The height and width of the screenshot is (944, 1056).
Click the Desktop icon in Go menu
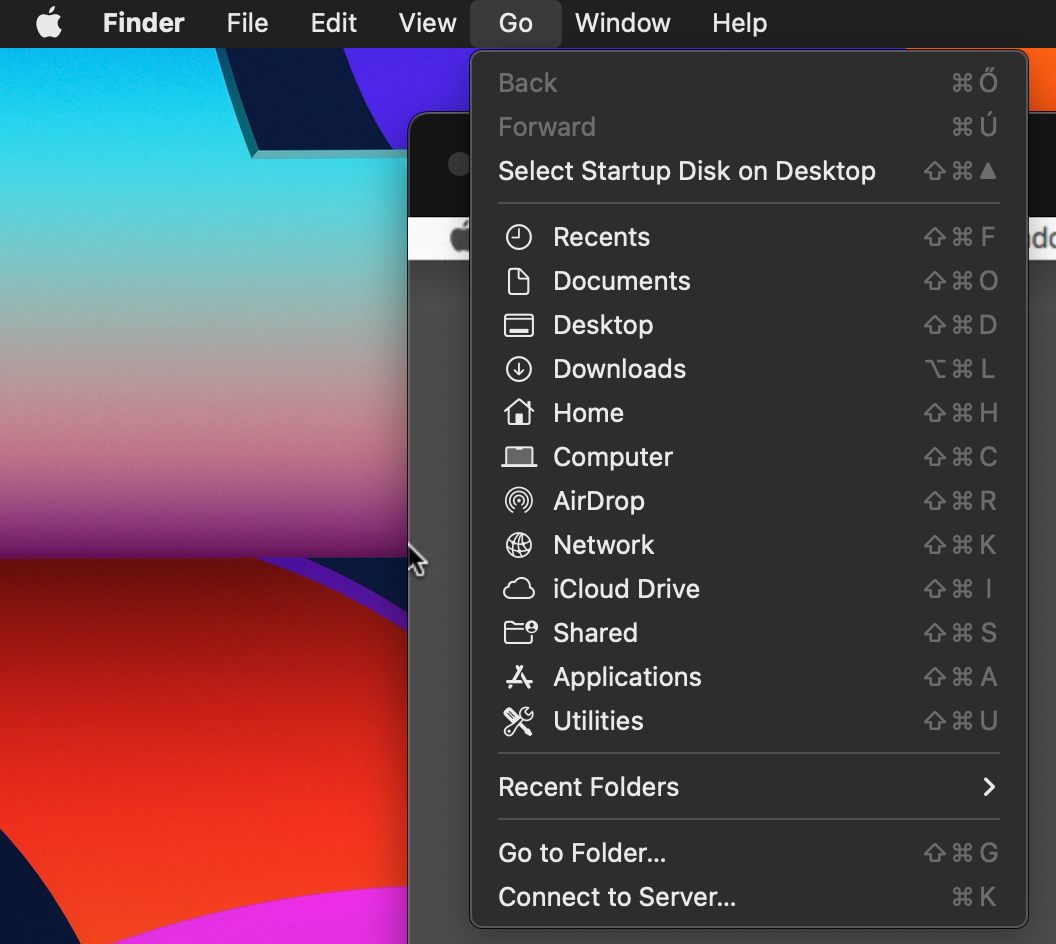(x=518, y=325)
